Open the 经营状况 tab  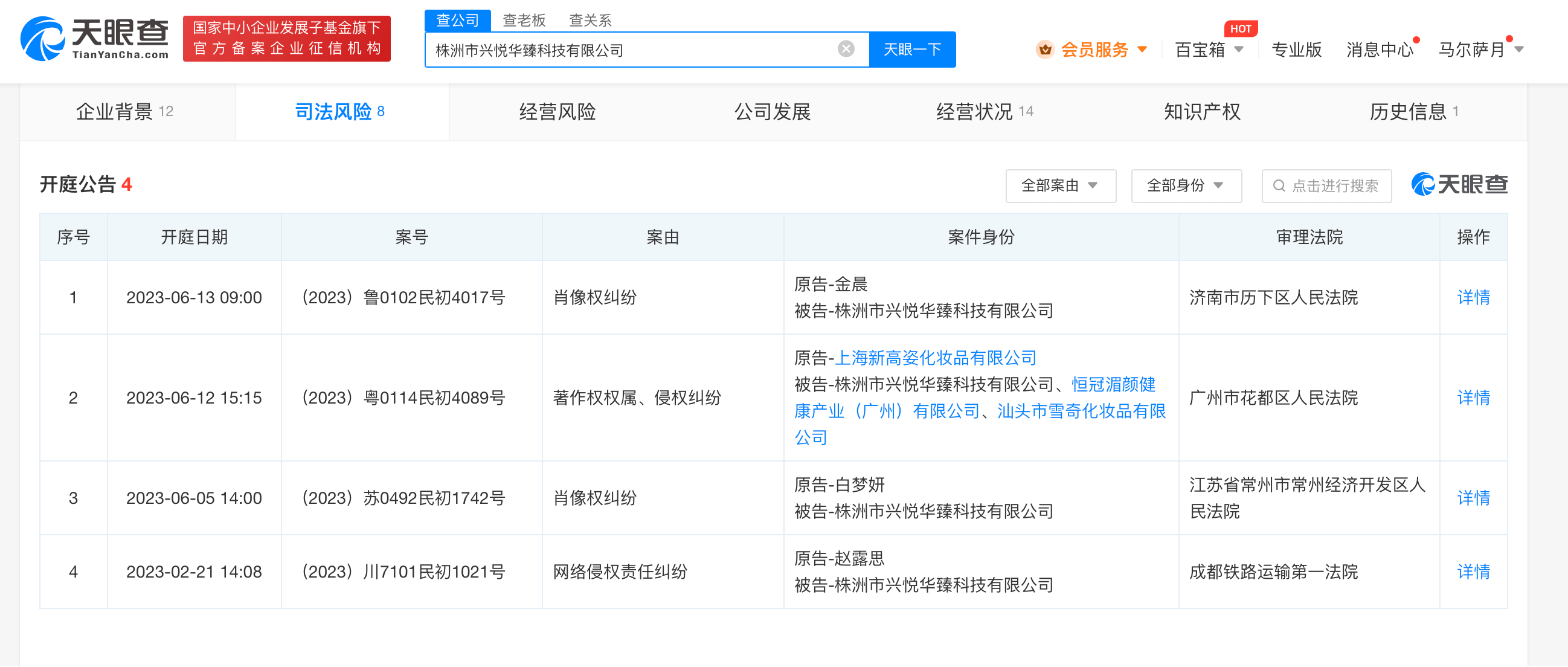click(x=985, y=112)
